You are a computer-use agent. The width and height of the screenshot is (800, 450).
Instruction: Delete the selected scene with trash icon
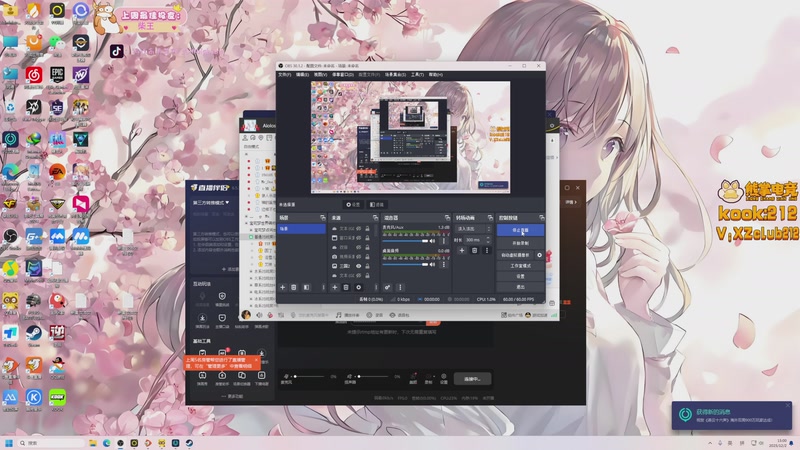294,287
